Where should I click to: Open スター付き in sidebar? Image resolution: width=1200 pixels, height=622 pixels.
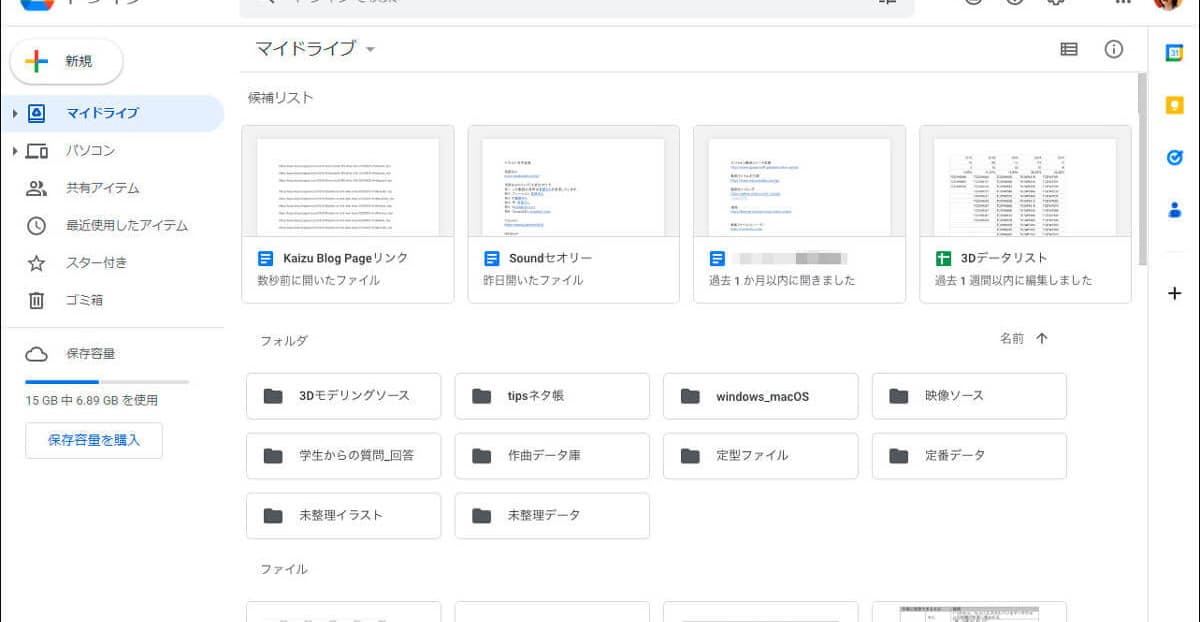pyautogui.click(x=96, y=263)
